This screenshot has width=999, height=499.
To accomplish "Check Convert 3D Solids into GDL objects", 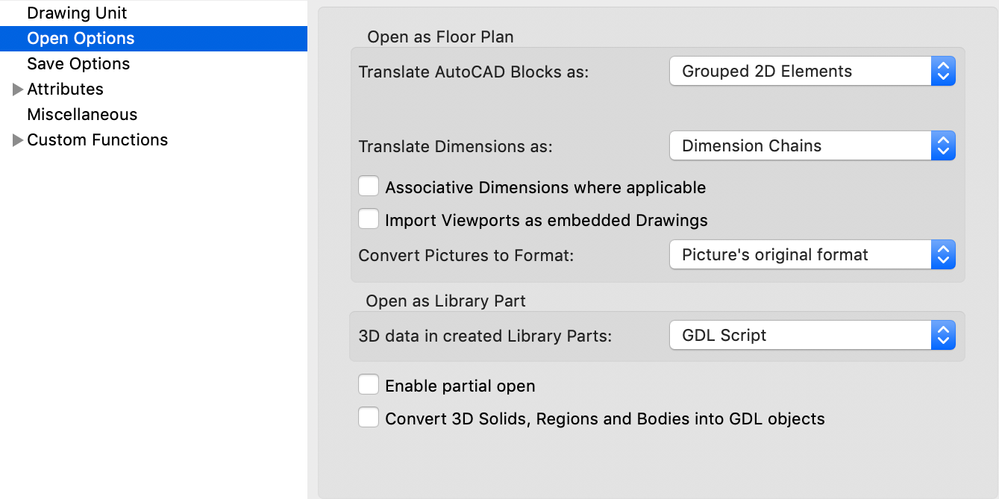I will coord(369,418).
